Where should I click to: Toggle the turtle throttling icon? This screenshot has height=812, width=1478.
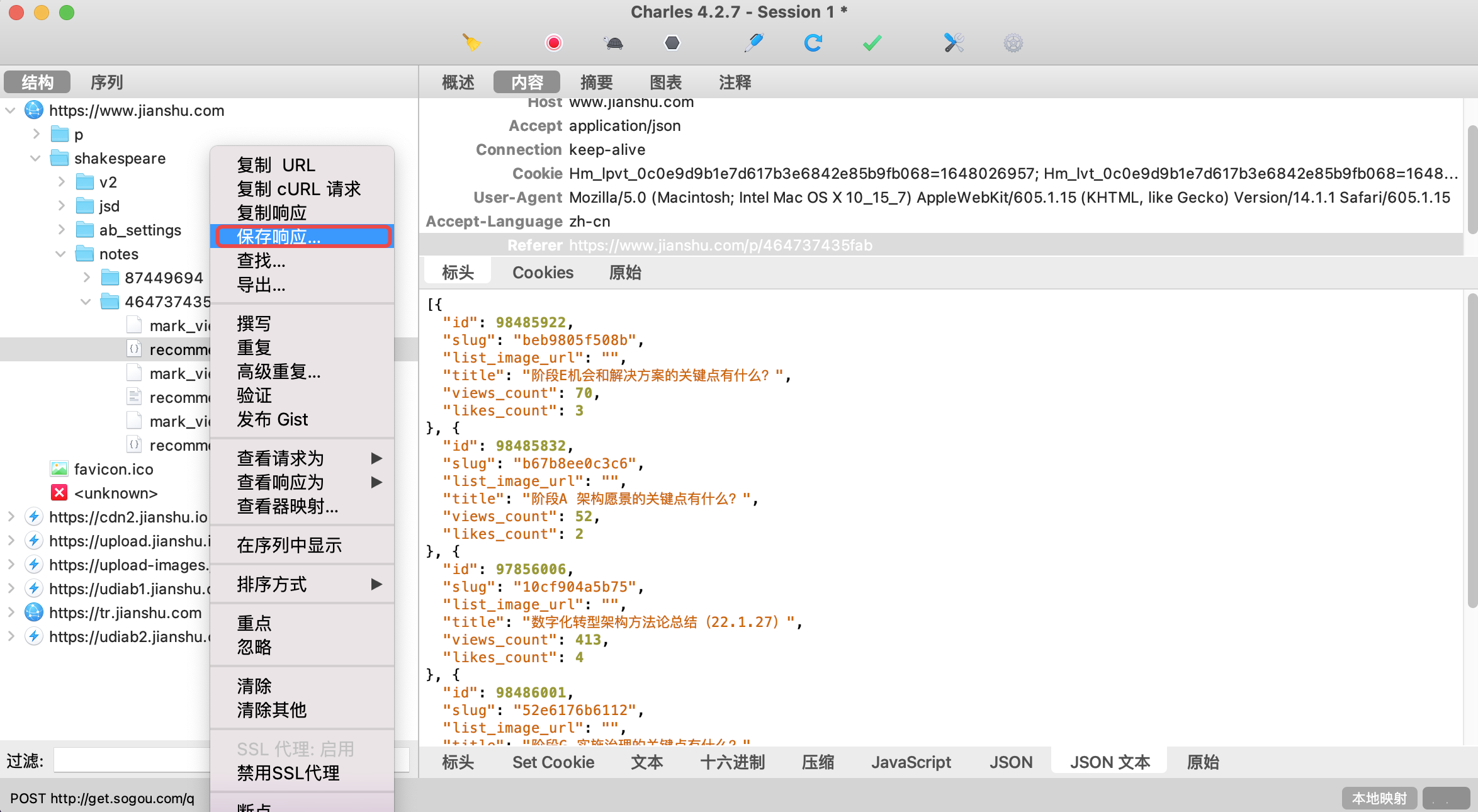point(614,43)
